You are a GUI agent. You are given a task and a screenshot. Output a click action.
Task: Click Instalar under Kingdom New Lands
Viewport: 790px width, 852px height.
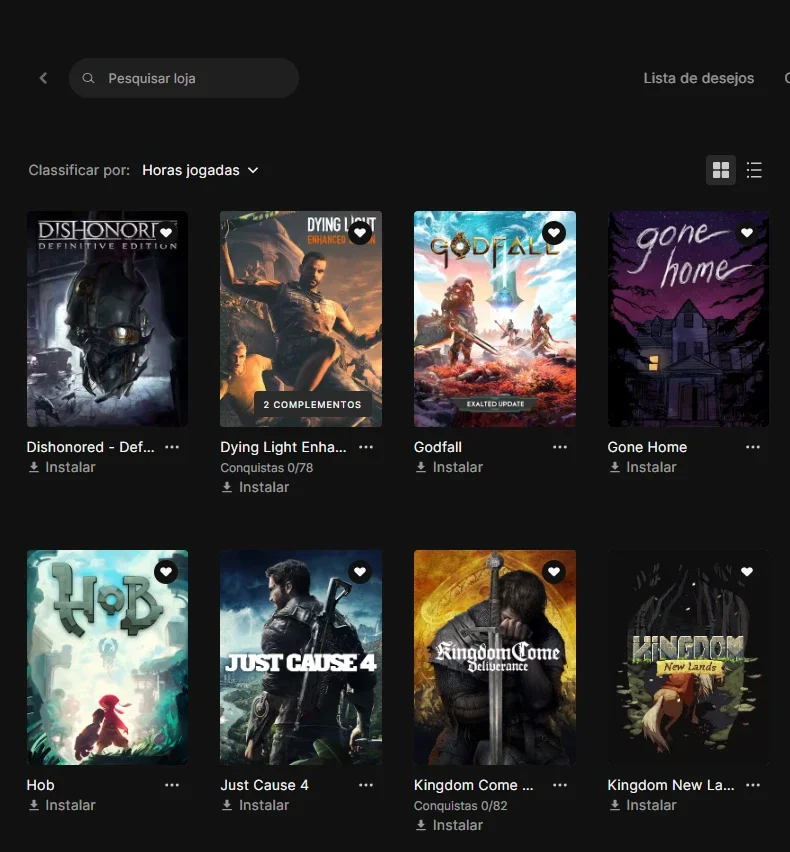coord(643,805)
